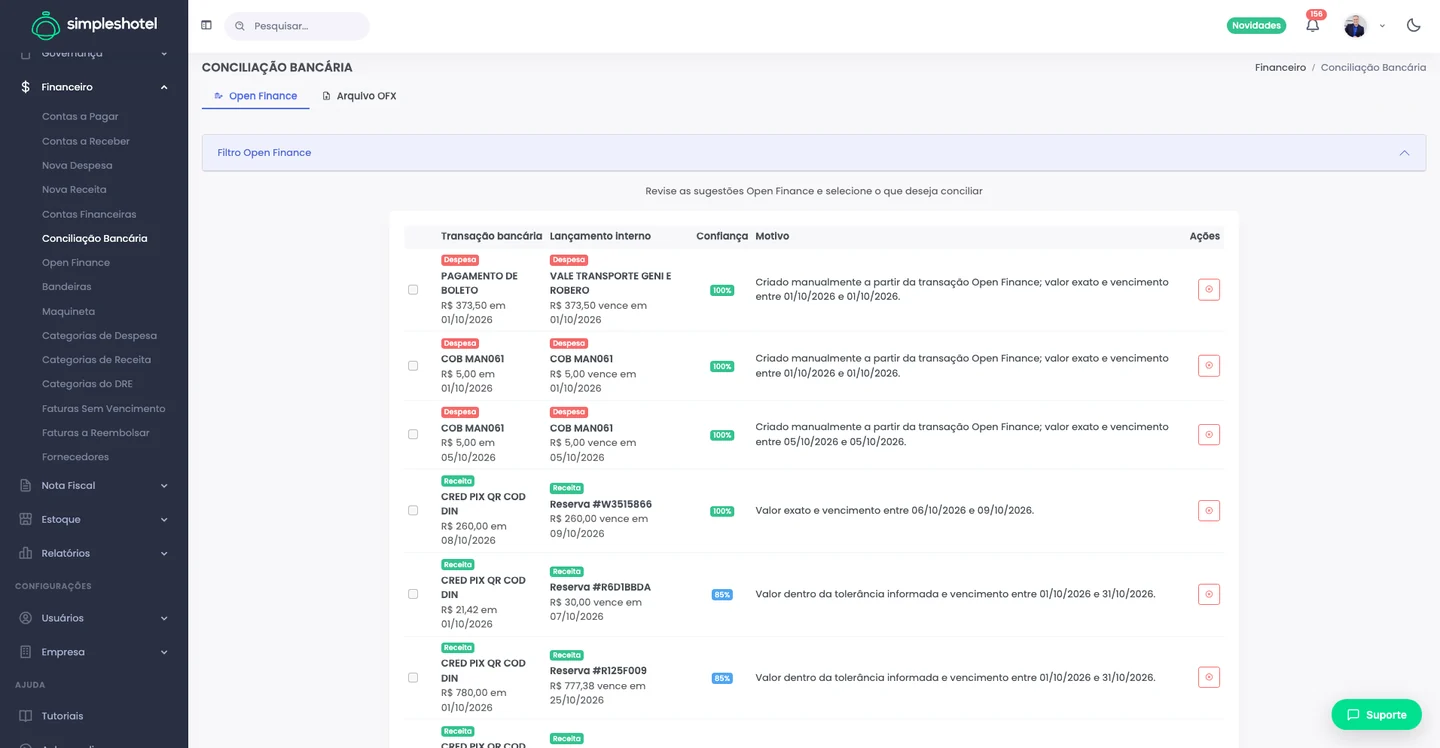This screenshot has width=1440, height=748.
Task: Click the simpleshotel logo
Action: pyautogui.click(x=94, y=25)
